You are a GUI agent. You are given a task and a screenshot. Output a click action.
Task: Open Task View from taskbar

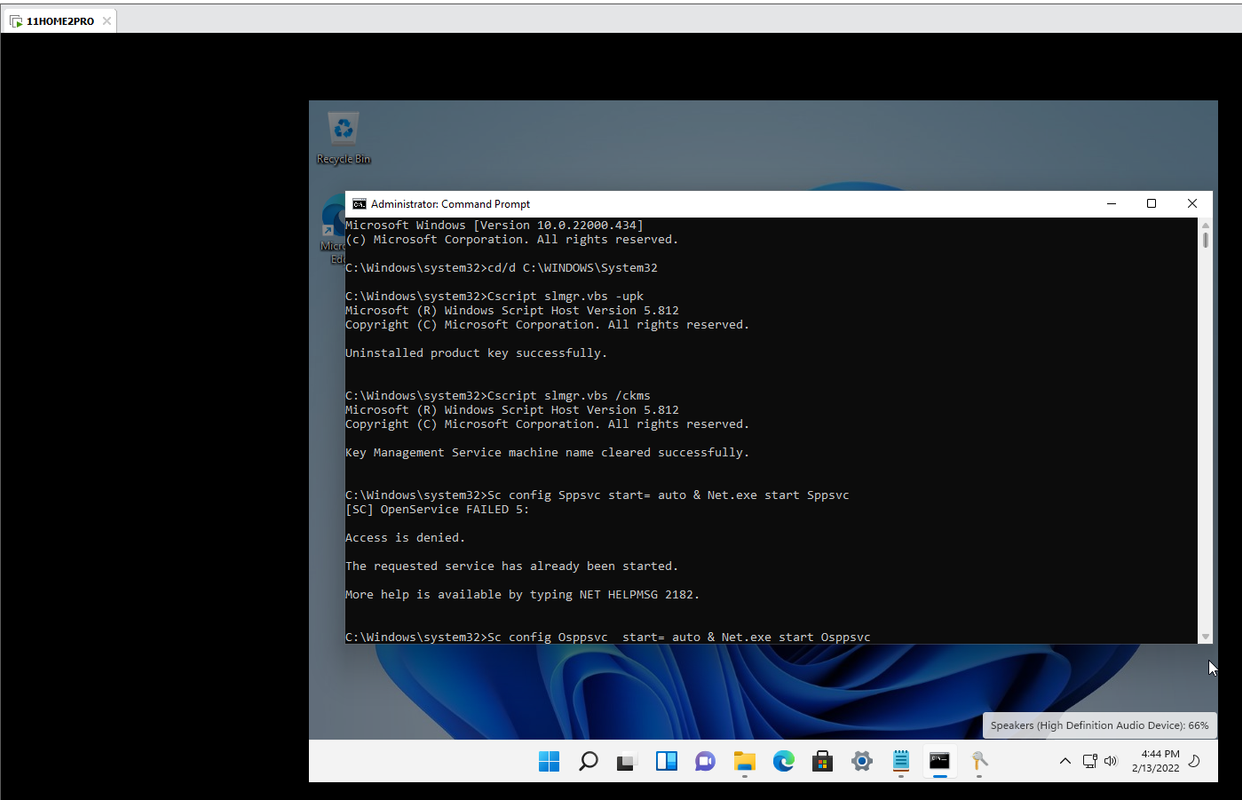[627, 762]
